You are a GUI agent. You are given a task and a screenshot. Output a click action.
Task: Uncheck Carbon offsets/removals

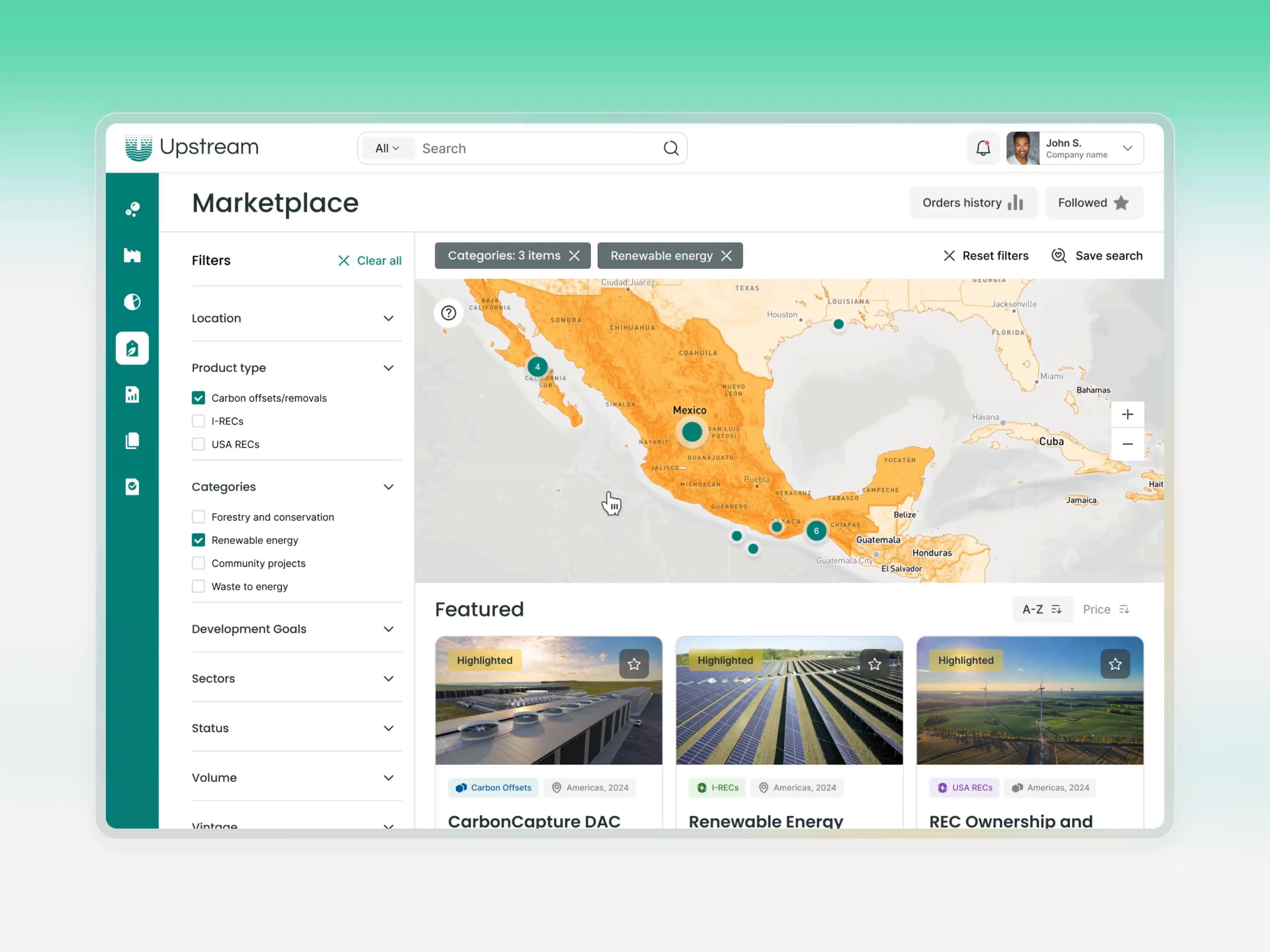[x=198, y=398]
